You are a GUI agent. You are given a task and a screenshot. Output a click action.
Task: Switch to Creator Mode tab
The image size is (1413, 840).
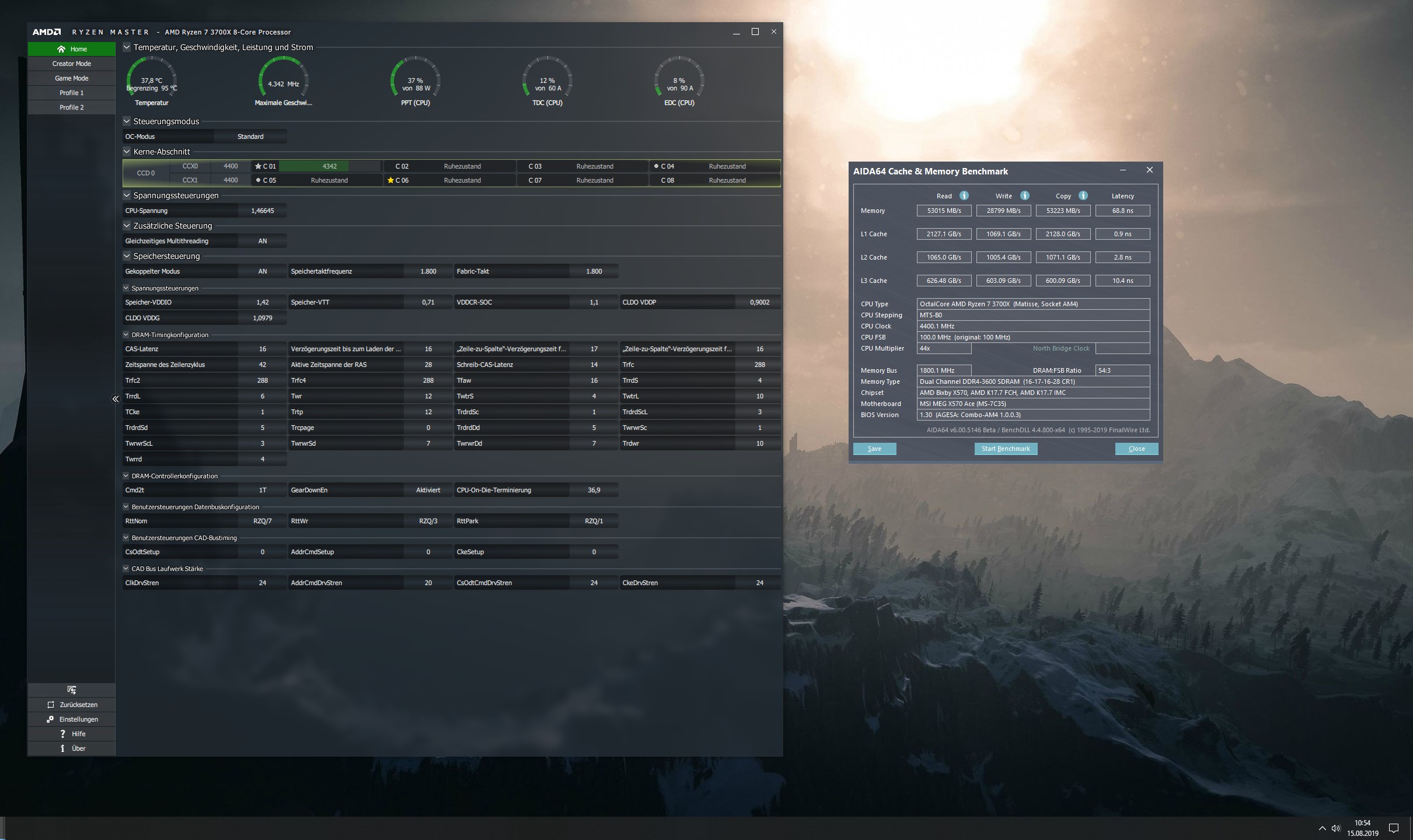click(72, 64)
